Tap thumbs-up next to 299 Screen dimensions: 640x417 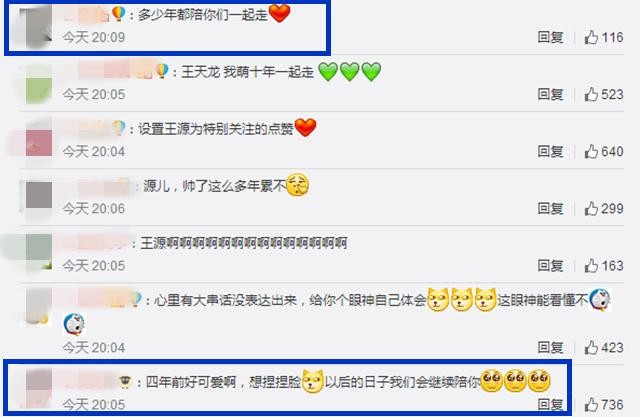point(591,209)
